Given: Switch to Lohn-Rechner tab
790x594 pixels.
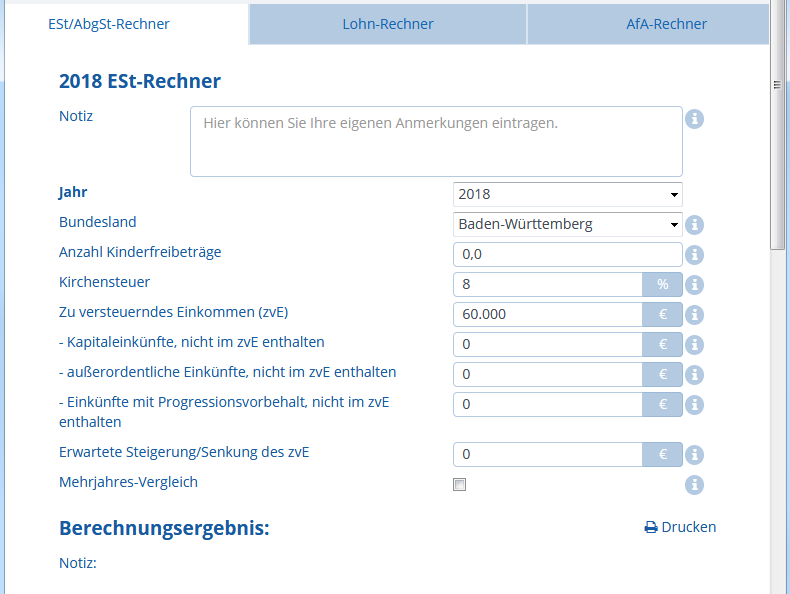Looking at the screenshot, I should pos(388,24).
